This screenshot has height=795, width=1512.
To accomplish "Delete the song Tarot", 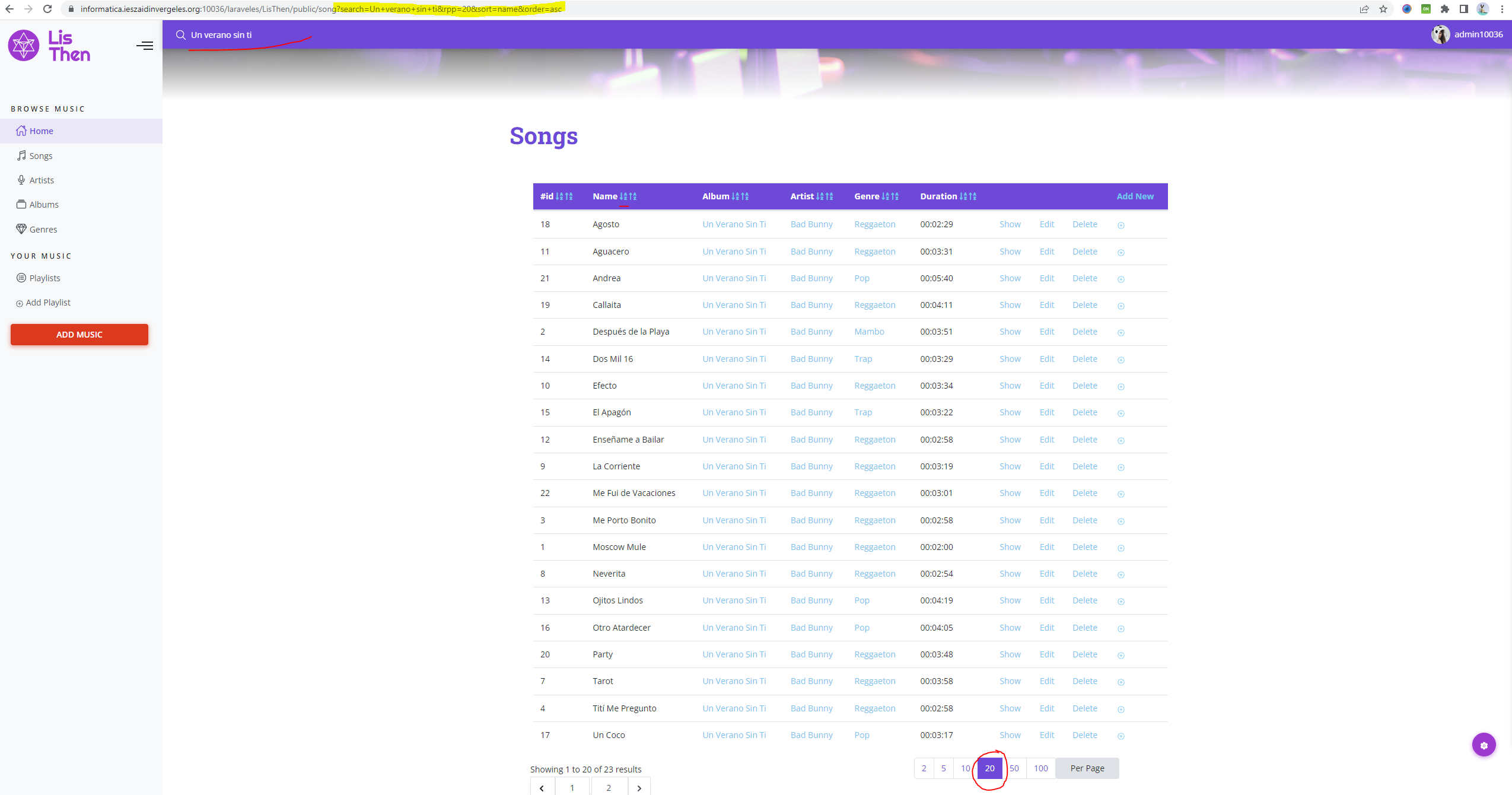I will point(1084,681).
